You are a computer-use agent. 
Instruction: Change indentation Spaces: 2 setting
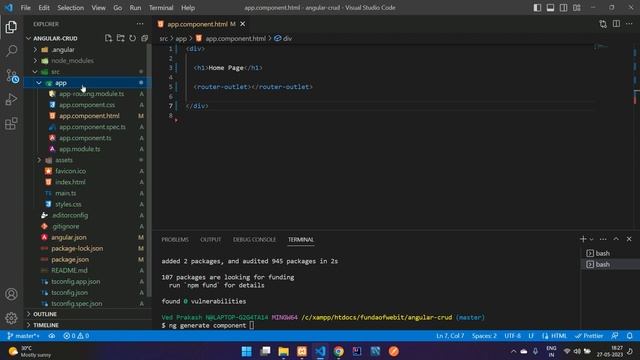[484, 336]
